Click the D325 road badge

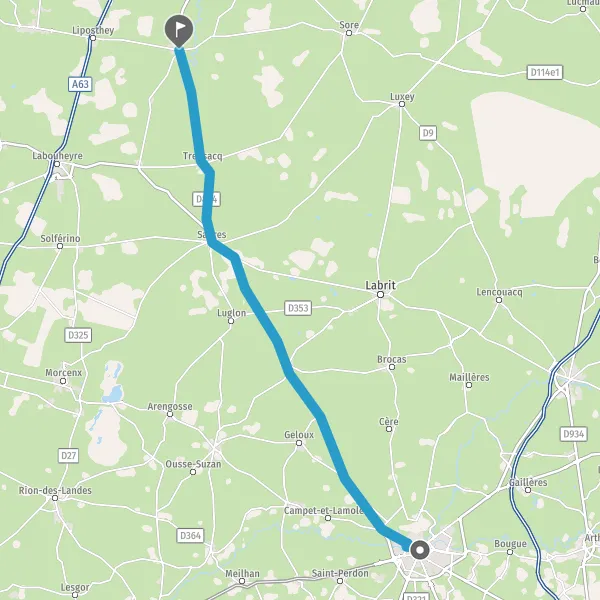point(78,335)
